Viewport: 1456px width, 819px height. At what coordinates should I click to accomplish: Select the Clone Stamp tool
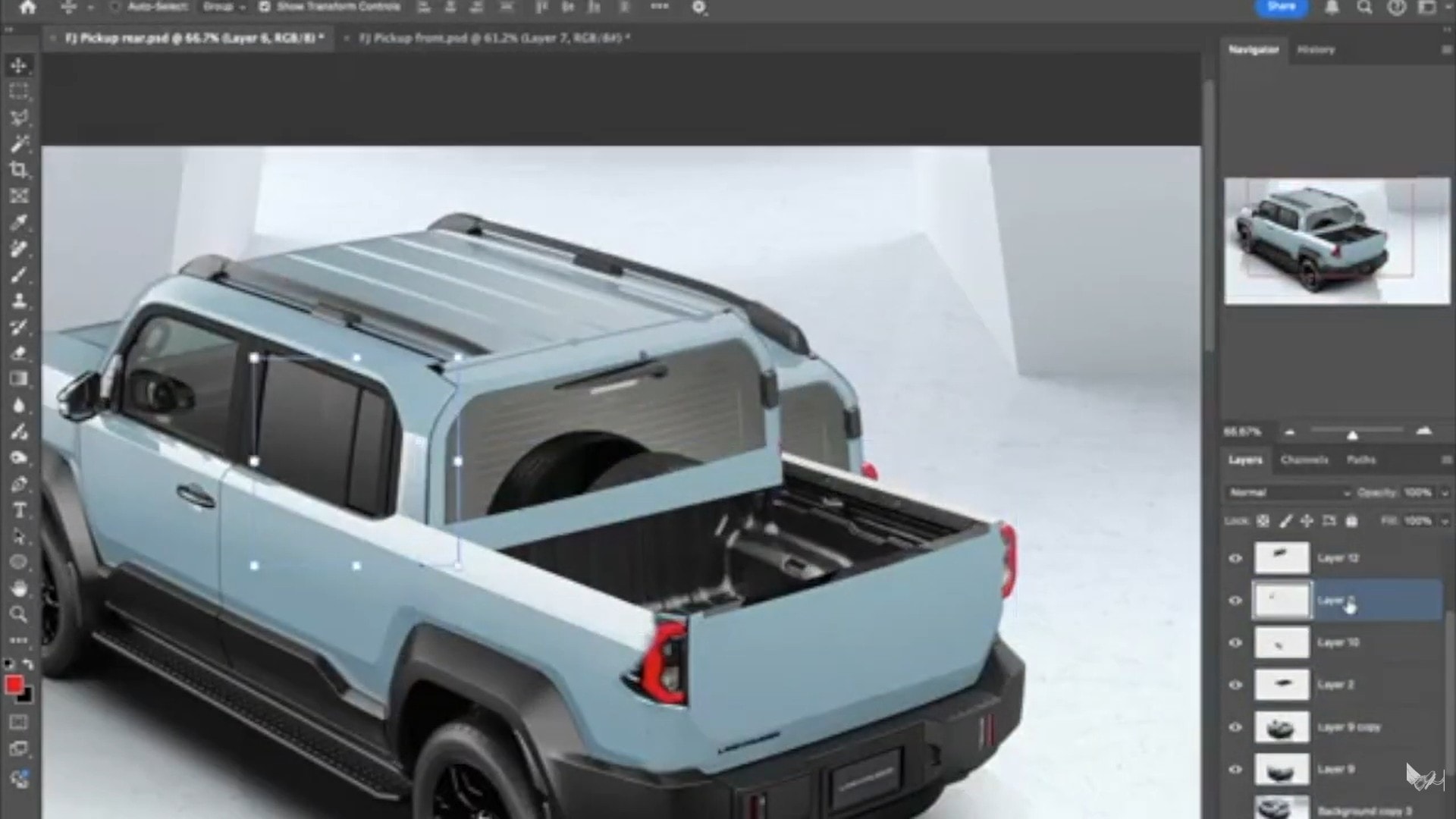click(19, 300)
